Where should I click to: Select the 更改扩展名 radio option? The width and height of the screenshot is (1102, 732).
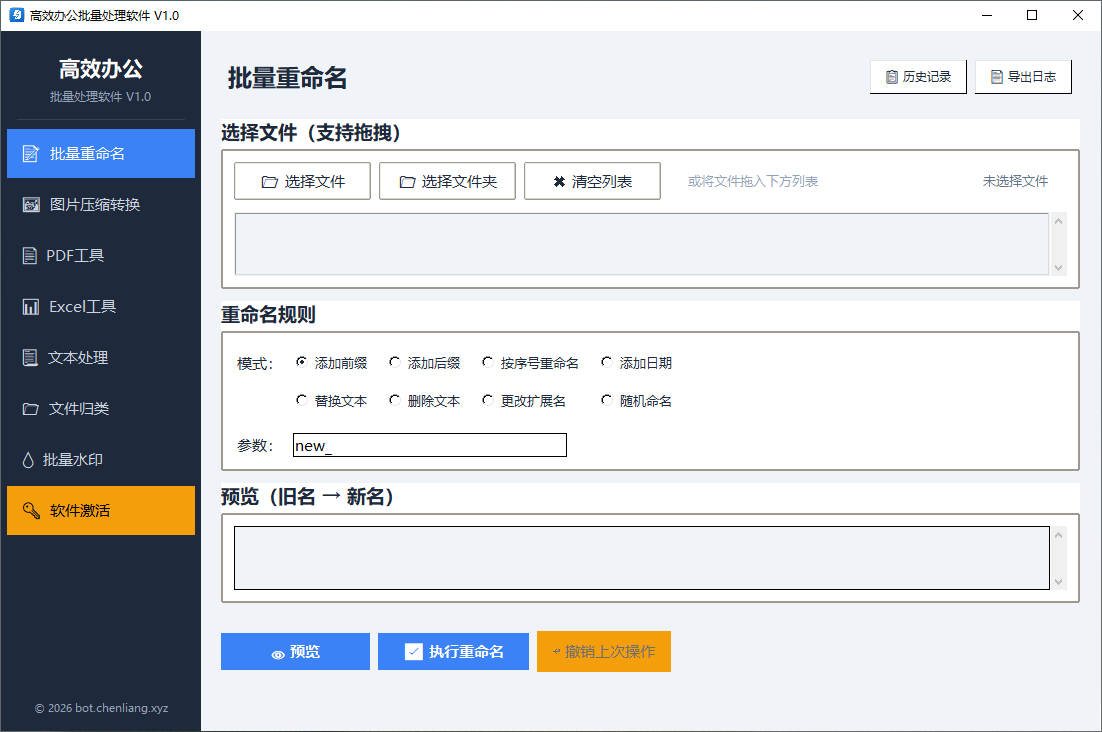tap(524, 401)
